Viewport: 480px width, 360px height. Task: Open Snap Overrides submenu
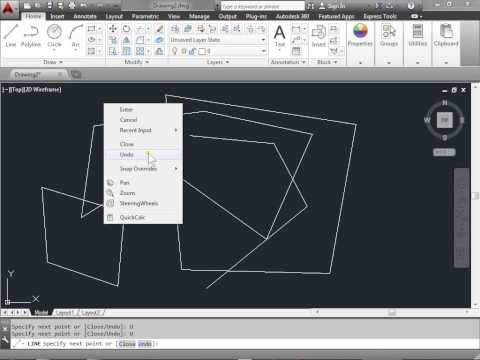tap(143, 169)
